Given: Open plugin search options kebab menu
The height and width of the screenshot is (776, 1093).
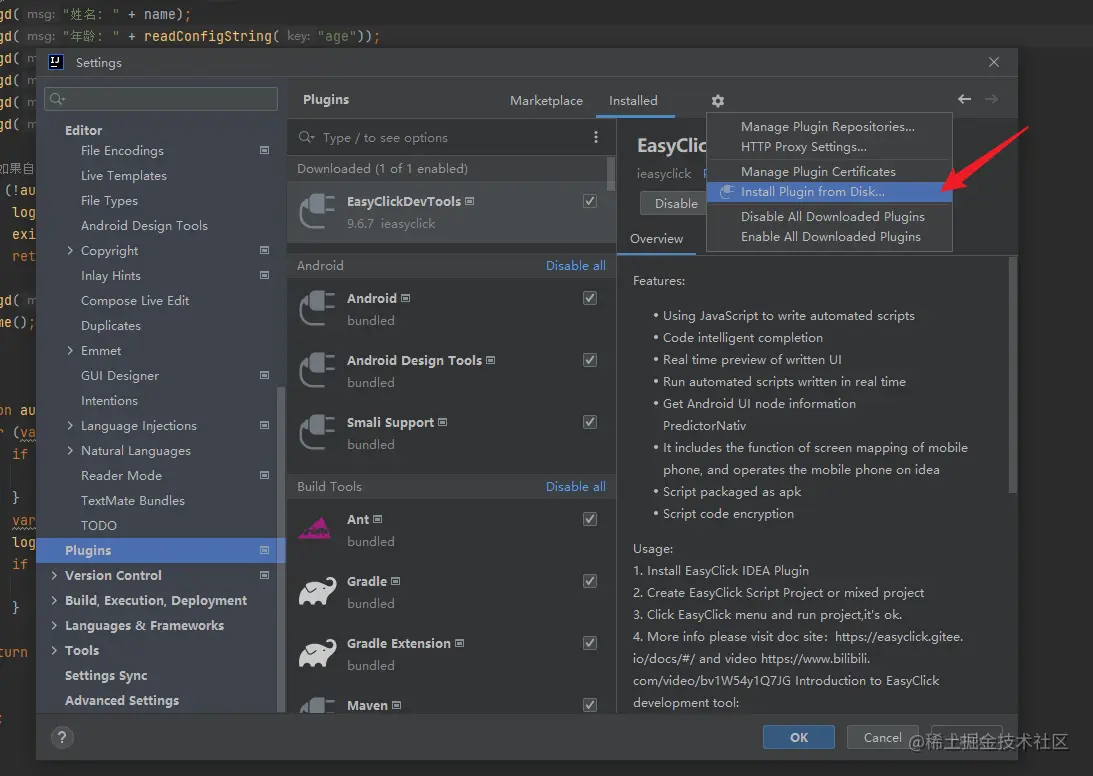Looking at the screenshot, I should click(596, 138).
